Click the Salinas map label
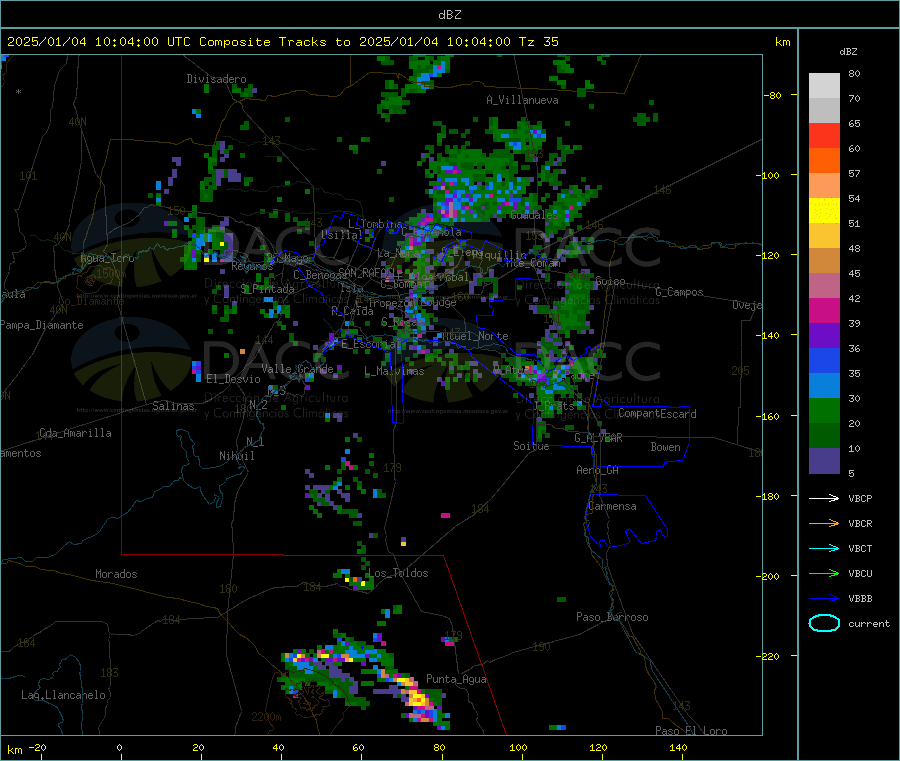The image size is (900, 761). 173,406
